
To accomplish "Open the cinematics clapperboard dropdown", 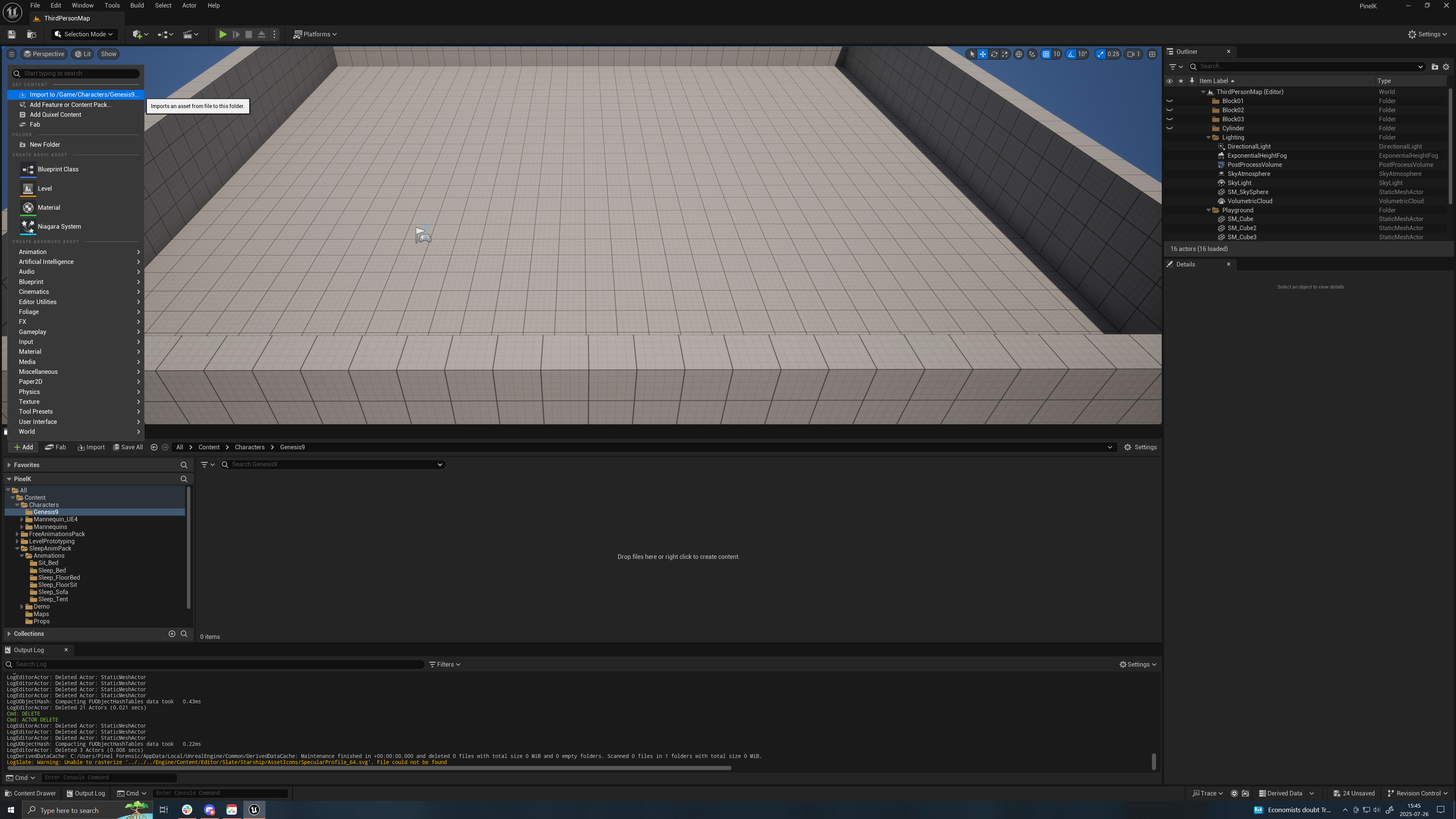I will pos(191,35).
